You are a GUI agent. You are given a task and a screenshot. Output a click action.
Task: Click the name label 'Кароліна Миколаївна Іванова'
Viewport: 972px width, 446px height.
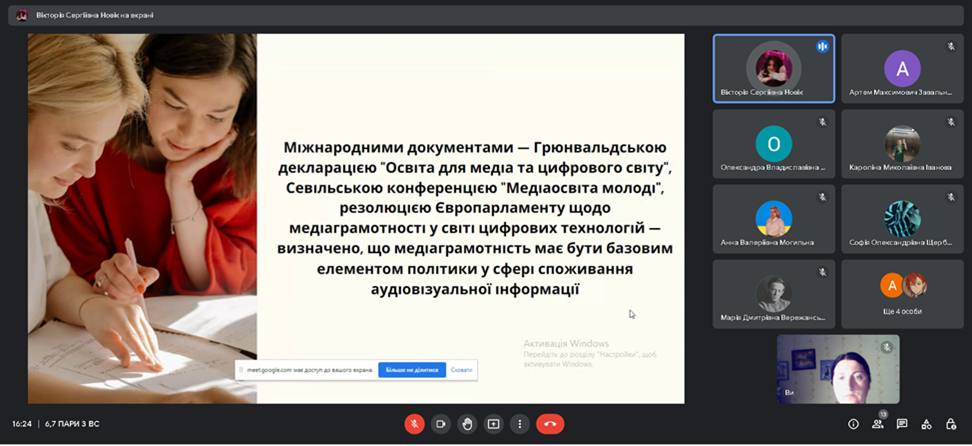click(x=900, y=167)
